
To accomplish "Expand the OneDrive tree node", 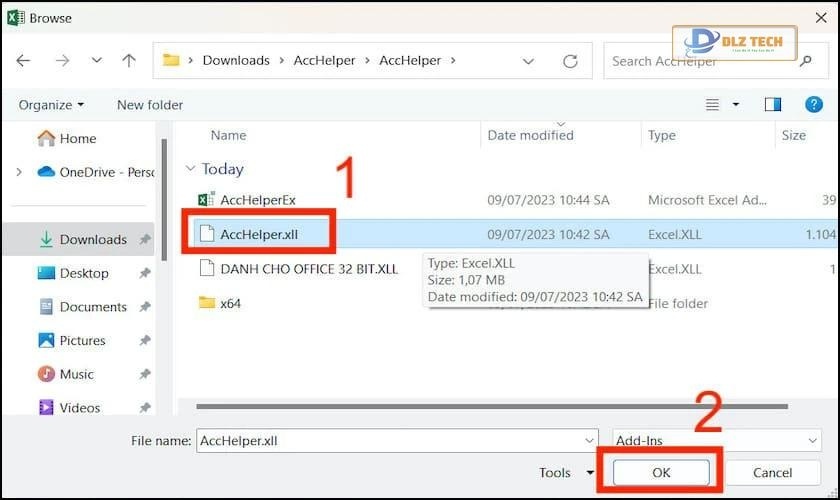I will tap(19, 173).
